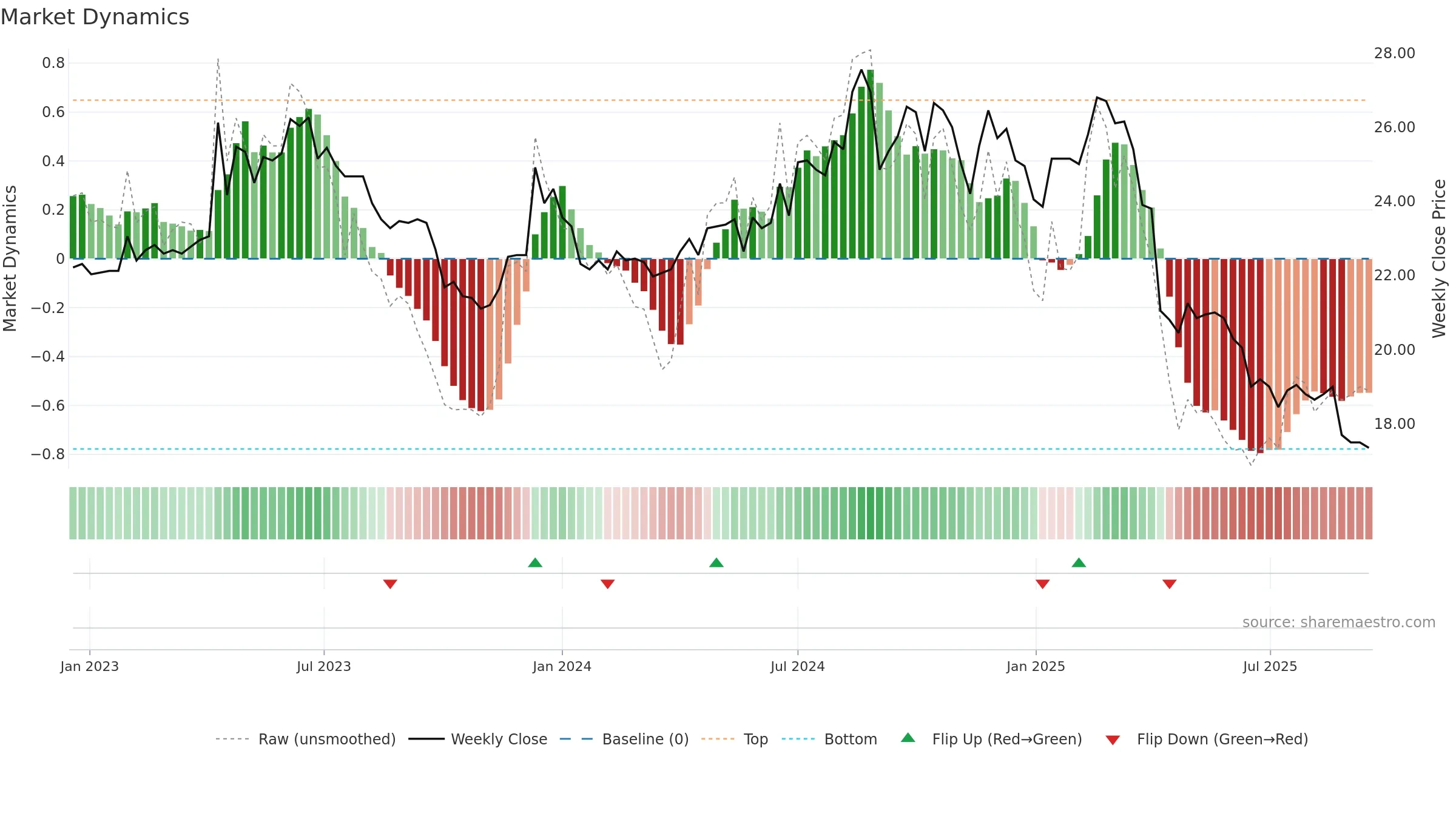Select the flip-up marker between Jan and Jul 2024
The height and width of the screenshot is (819, 1456).
(x=716, y=562)
